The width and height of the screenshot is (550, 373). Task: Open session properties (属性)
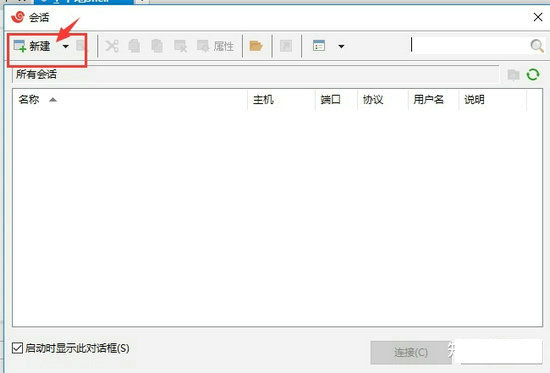[215, 46]
